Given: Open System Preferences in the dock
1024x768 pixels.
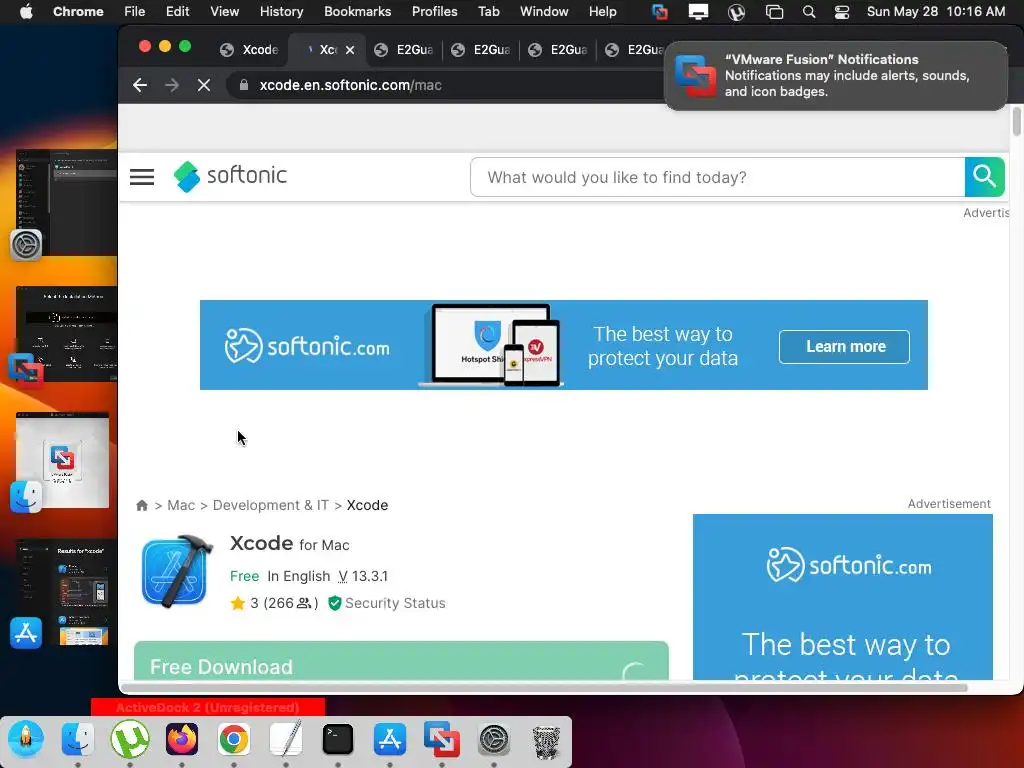Looking at the screenshot, I should click(x=494, y=739).
